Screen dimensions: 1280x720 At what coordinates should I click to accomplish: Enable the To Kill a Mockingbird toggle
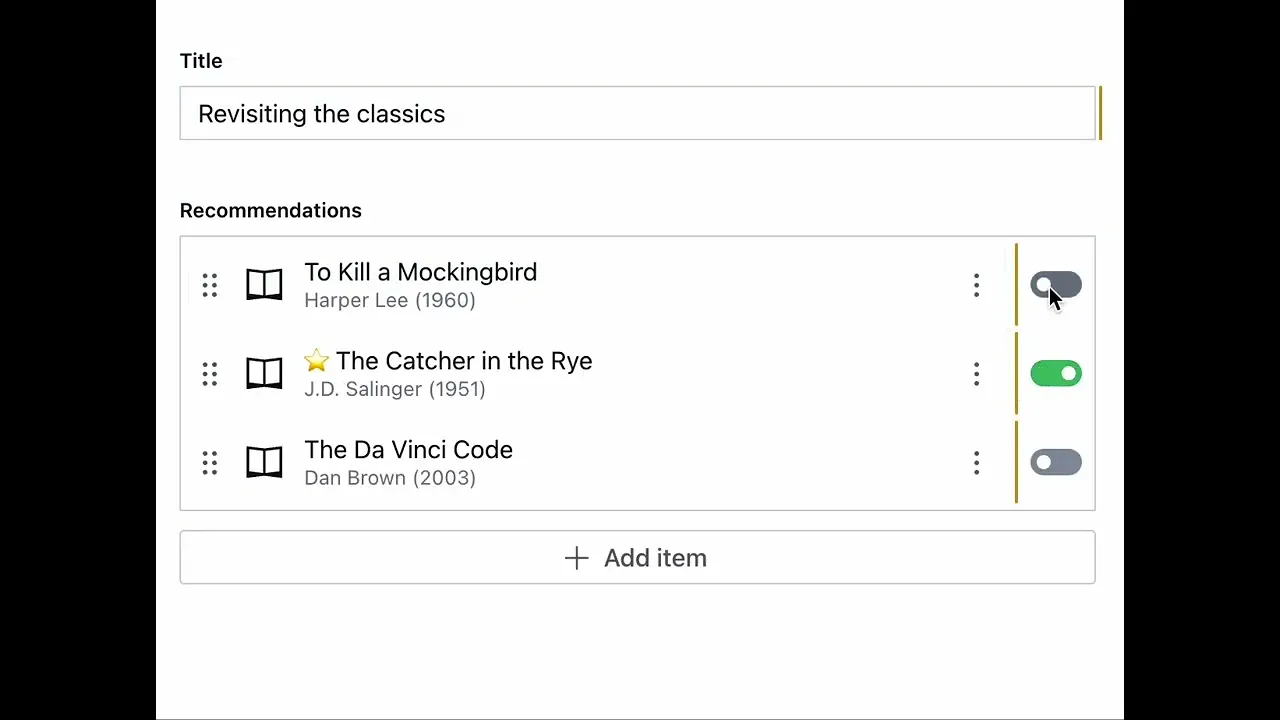pyautogui.click(x=1056, y=286)
